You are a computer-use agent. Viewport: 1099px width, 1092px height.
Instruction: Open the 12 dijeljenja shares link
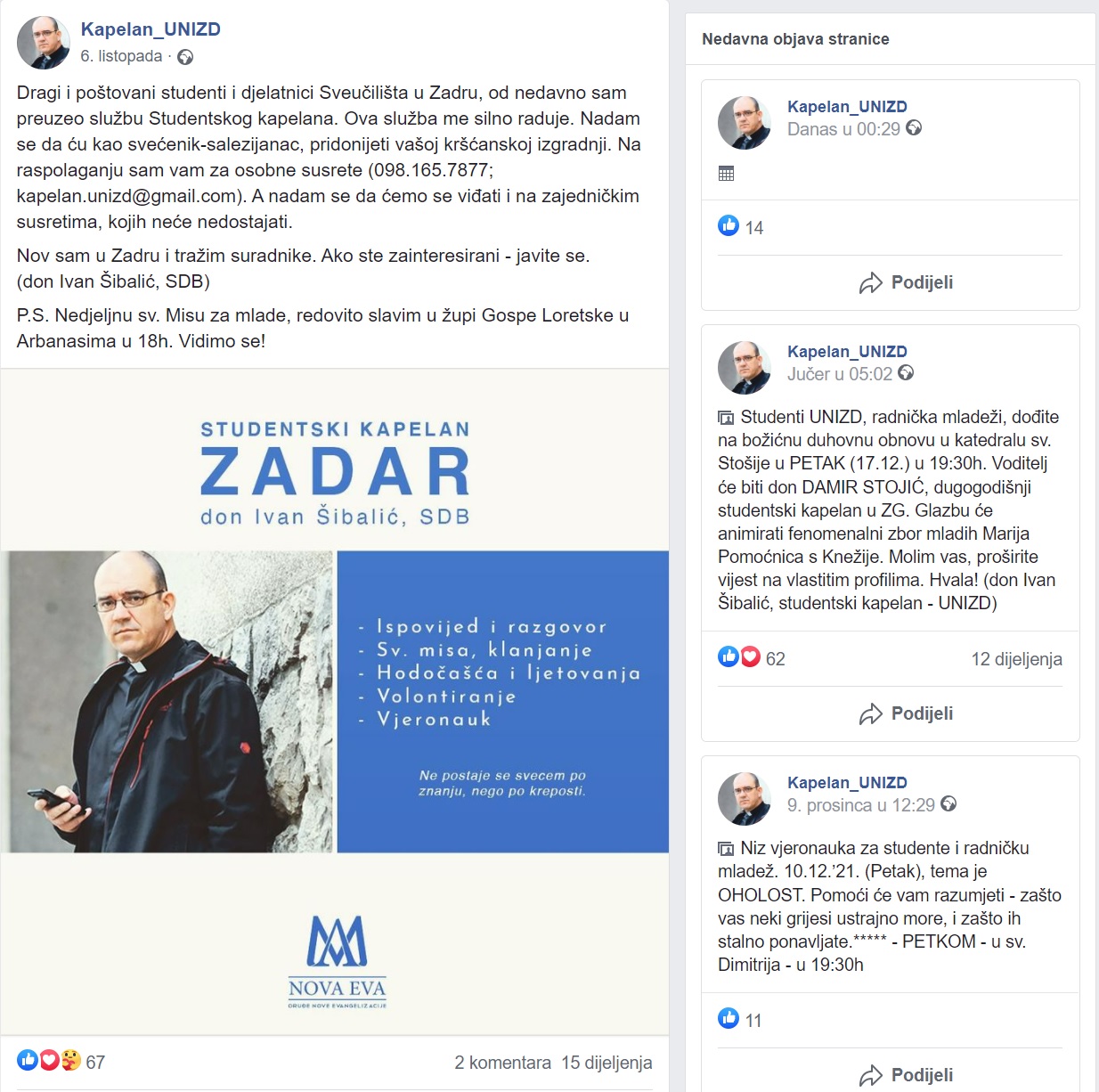1016,659
